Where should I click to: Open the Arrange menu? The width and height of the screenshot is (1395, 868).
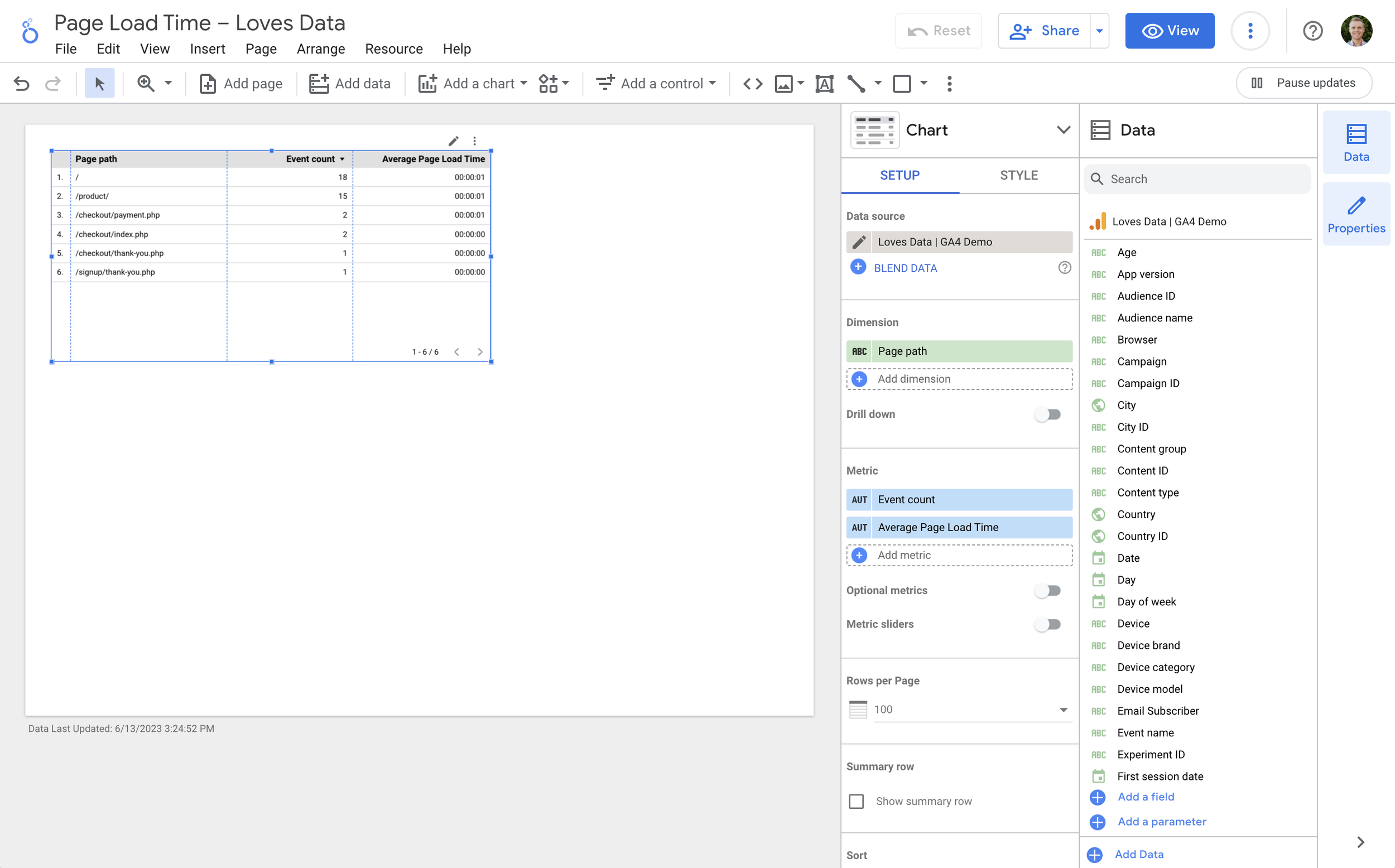320,49
